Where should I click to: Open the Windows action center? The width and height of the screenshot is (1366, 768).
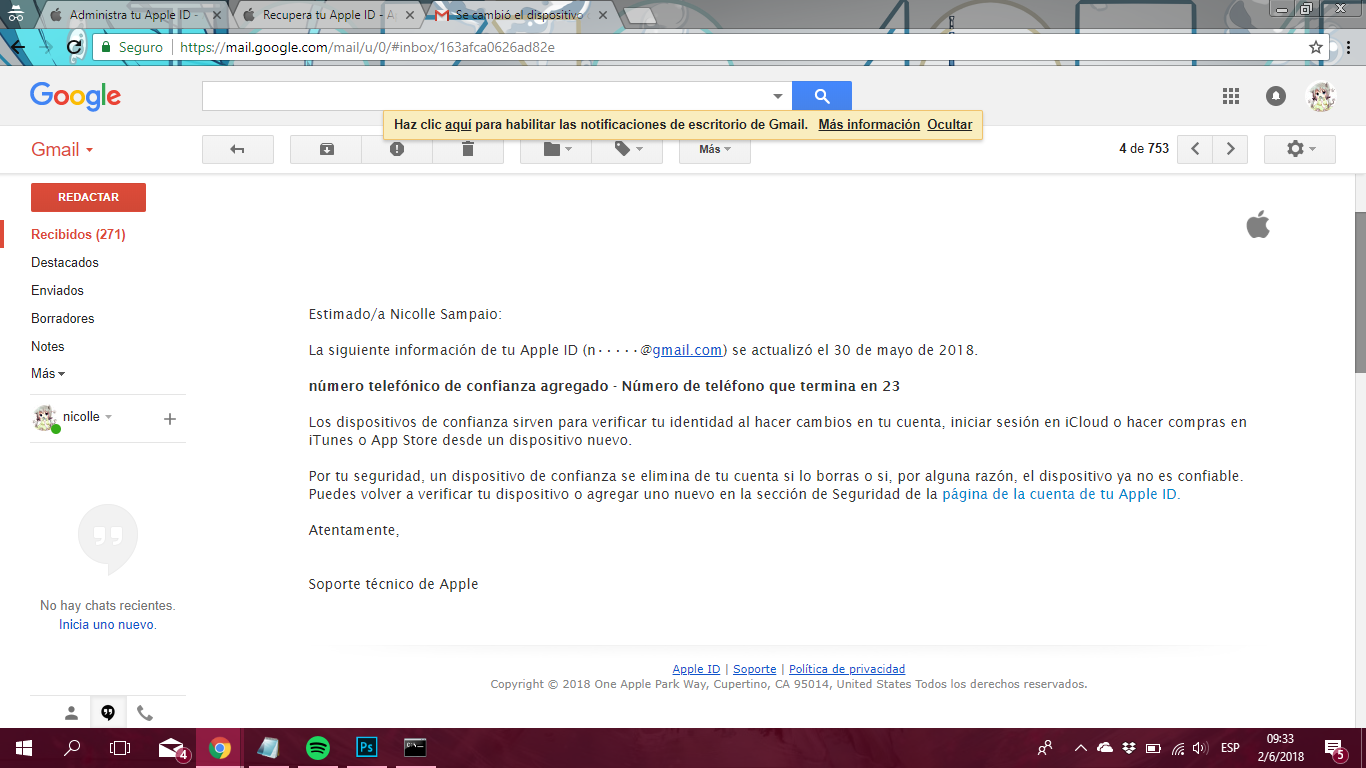(1334, 748)
